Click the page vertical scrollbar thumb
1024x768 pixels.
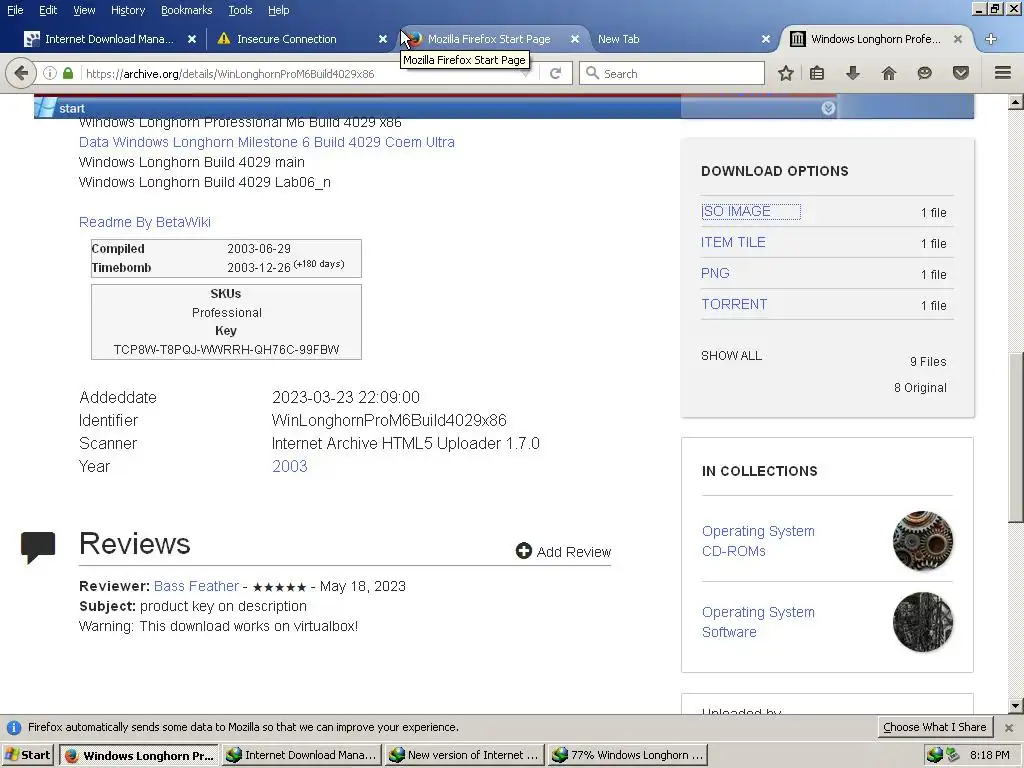click(x=1016, y=438)
